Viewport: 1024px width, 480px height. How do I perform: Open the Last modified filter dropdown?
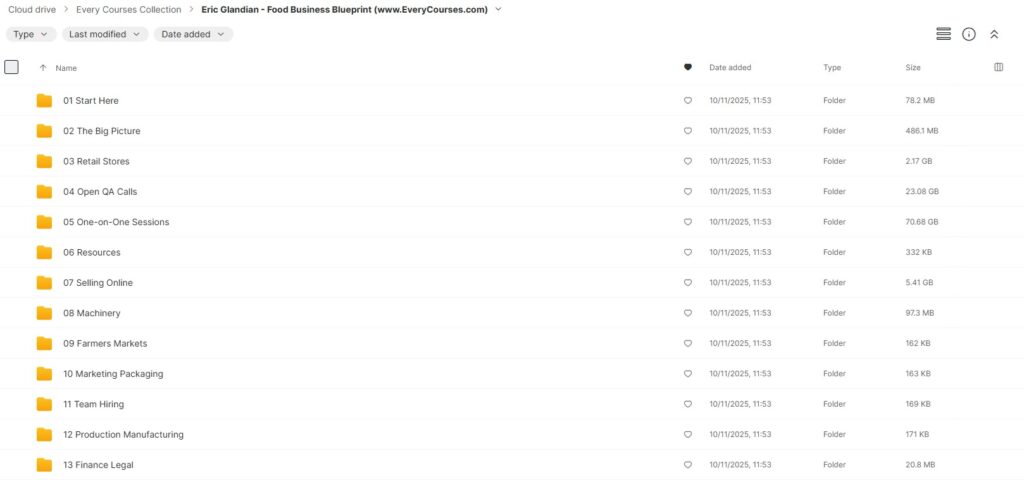105,34
